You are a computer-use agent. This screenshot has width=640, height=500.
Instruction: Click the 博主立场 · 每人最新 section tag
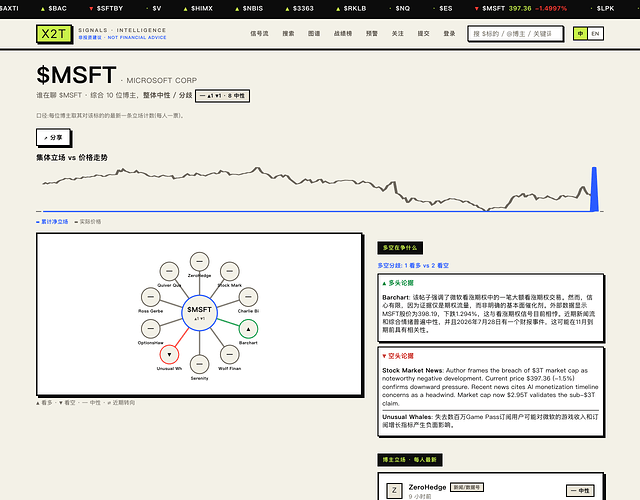pos(410,460)
